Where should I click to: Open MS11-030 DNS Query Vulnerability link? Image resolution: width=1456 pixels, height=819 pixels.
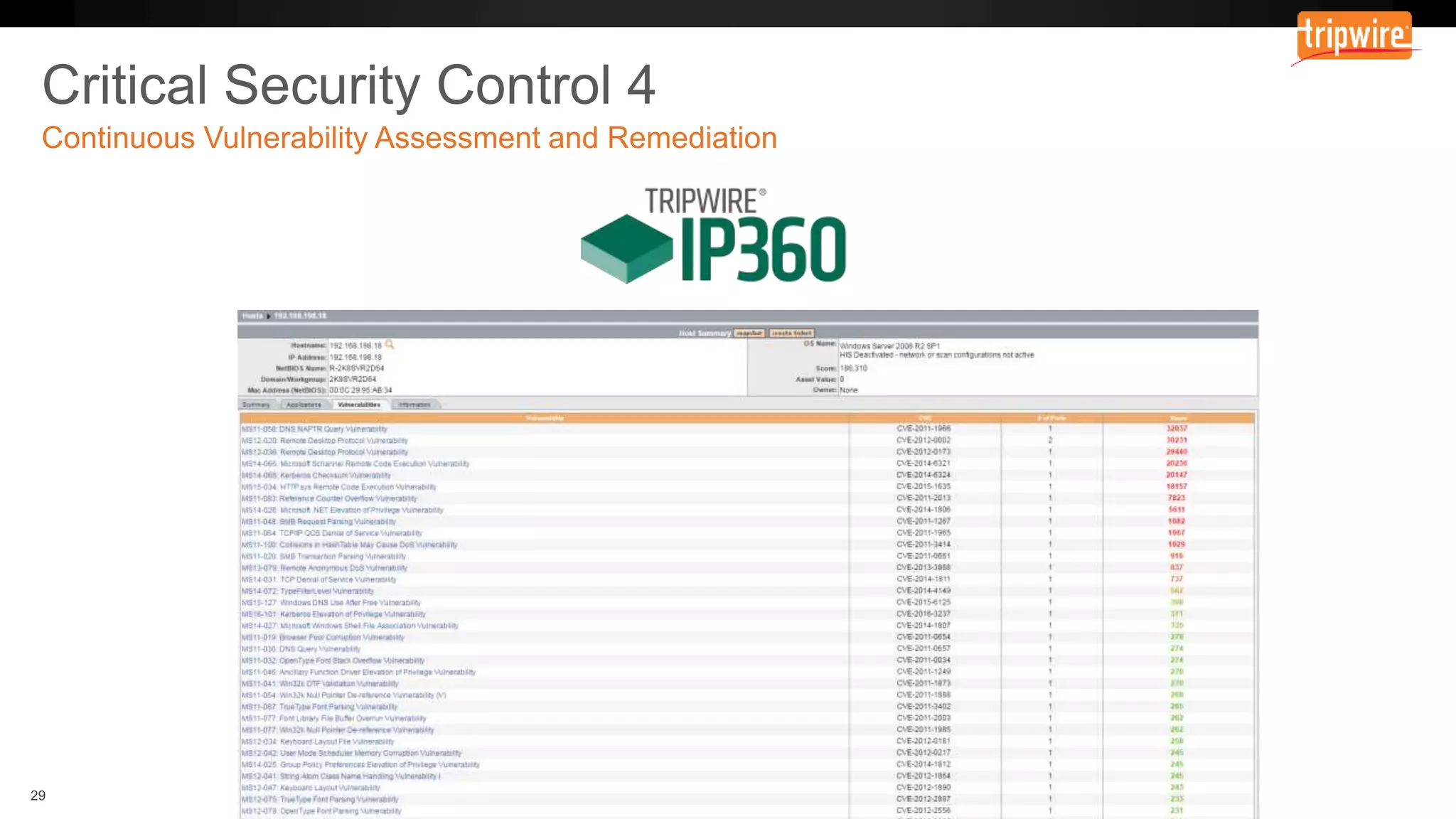click(301, 649)
